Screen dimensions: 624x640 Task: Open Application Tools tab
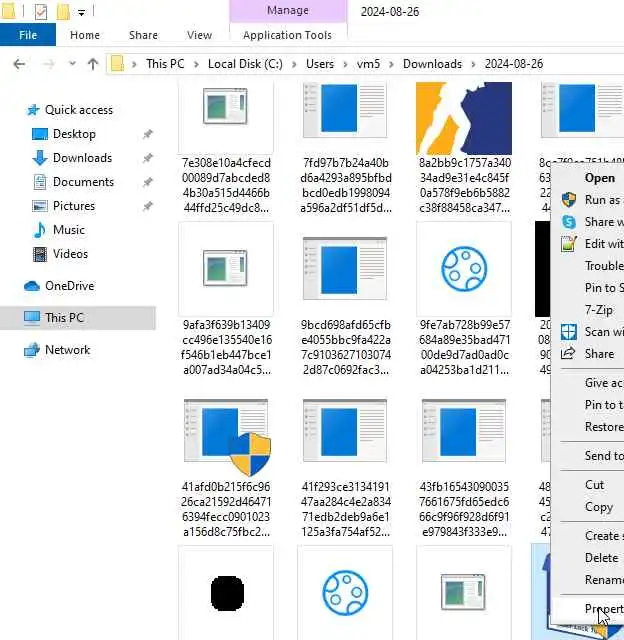(x=288, y=35)
